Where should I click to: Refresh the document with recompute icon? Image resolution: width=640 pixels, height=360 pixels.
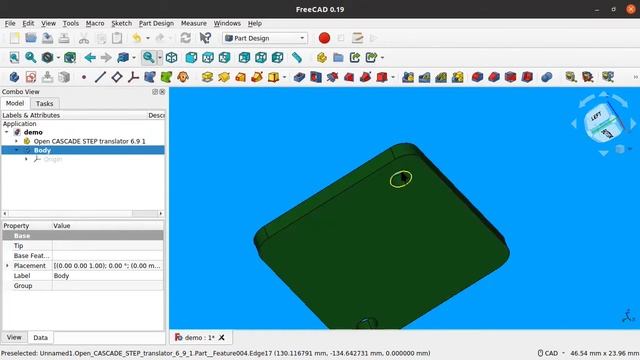[186, 38]
